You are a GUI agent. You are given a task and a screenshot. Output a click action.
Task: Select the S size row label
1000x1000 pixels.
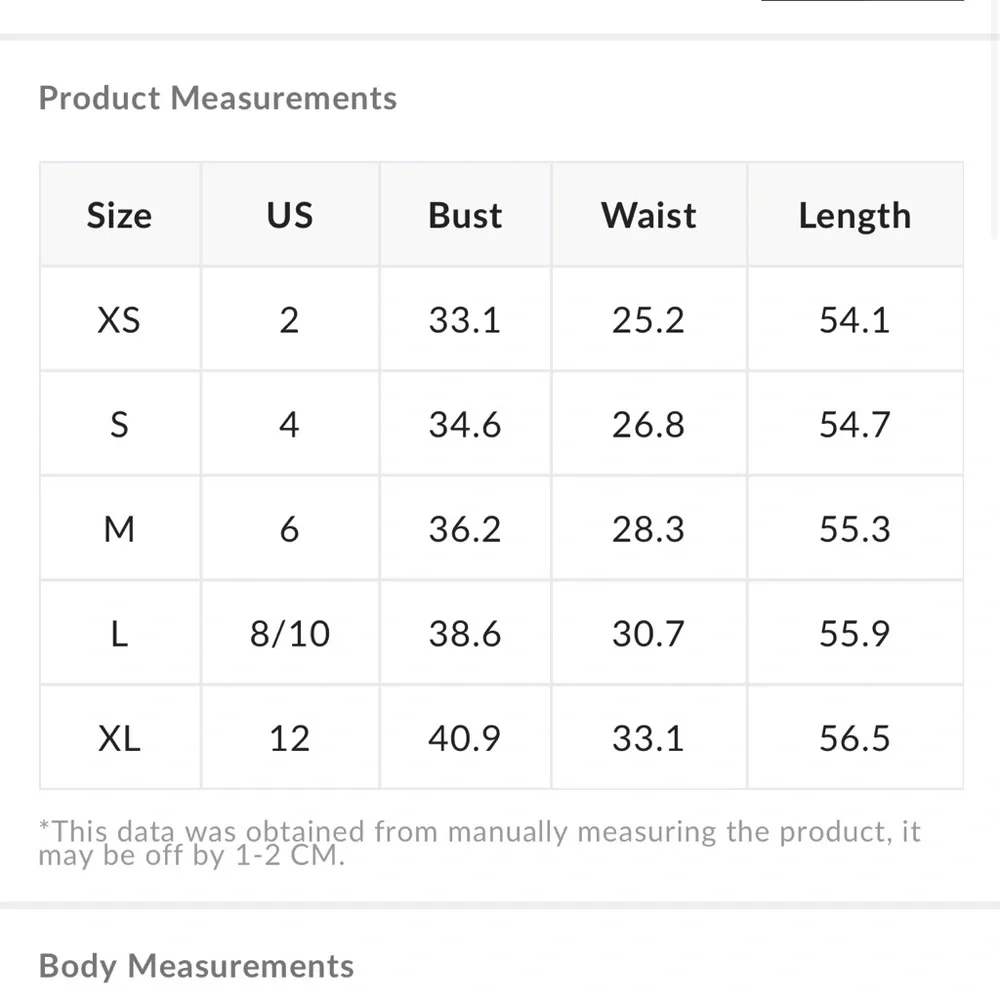tap(119, 425)
